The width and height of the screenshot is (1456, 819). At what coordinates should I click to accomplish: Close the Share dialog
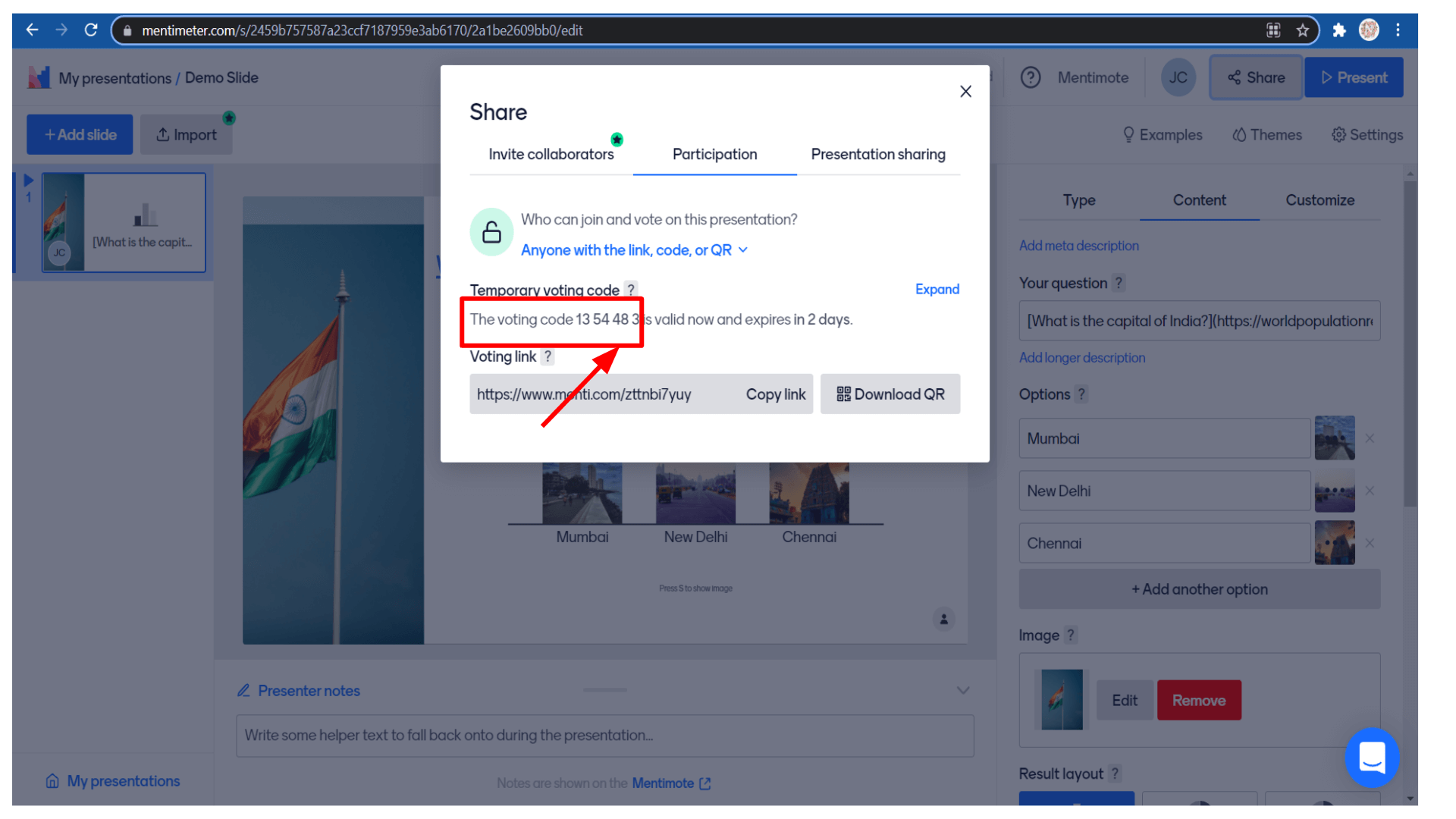pos(965,92)
